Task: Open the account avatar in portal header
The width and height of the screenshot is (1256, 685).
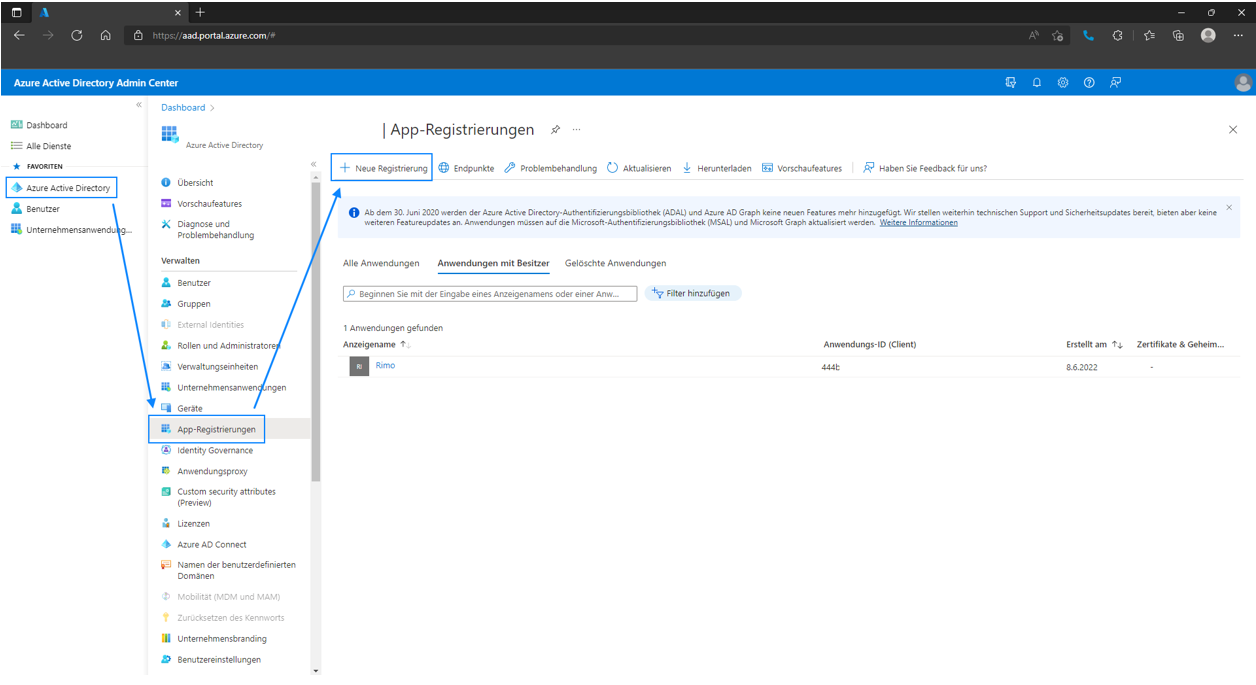Action: [1243, 82]
